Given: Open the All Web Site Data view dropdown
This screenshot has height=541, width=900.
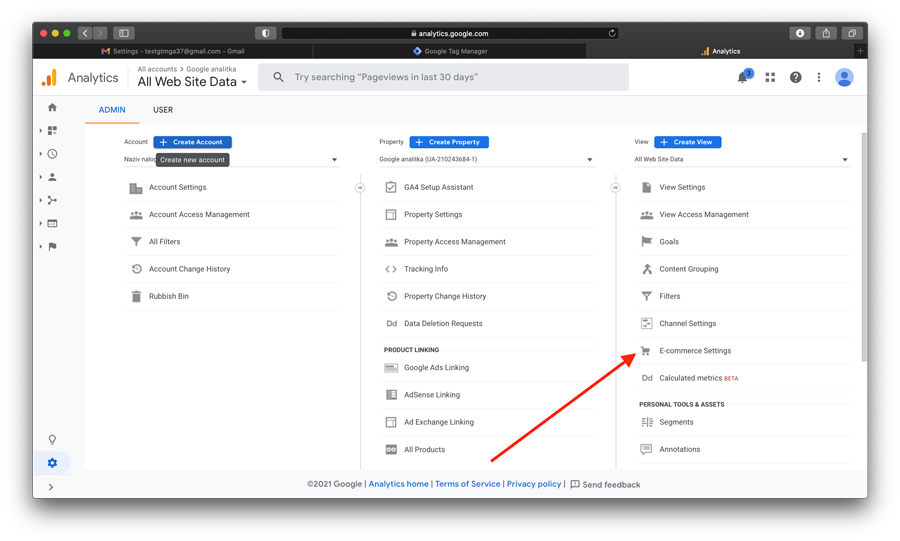Looking at the screenshot, I should click(x=844, y=160).
